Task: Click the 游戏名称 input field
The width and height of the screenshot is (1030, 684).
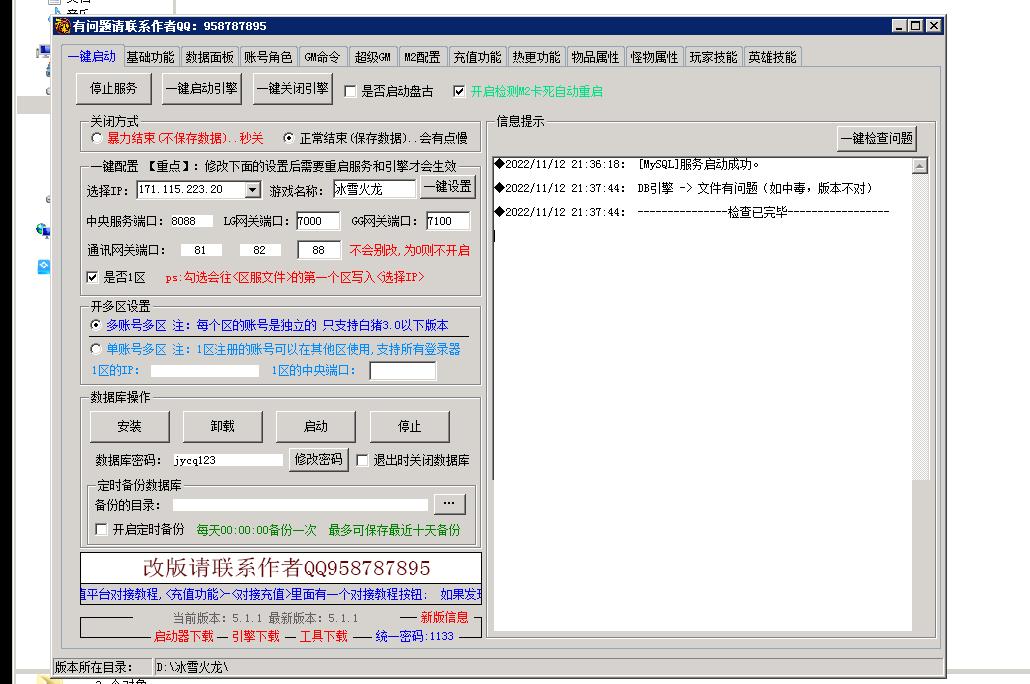Action: point(374,189)
